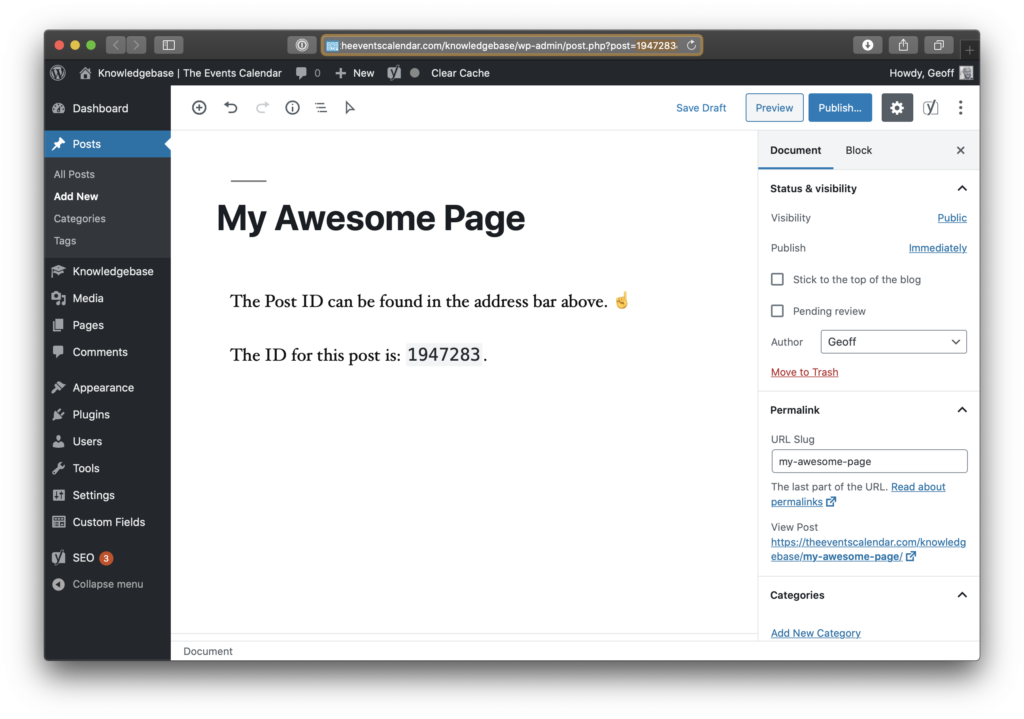Click the Yoast icon in admin bar

point(394,73)
